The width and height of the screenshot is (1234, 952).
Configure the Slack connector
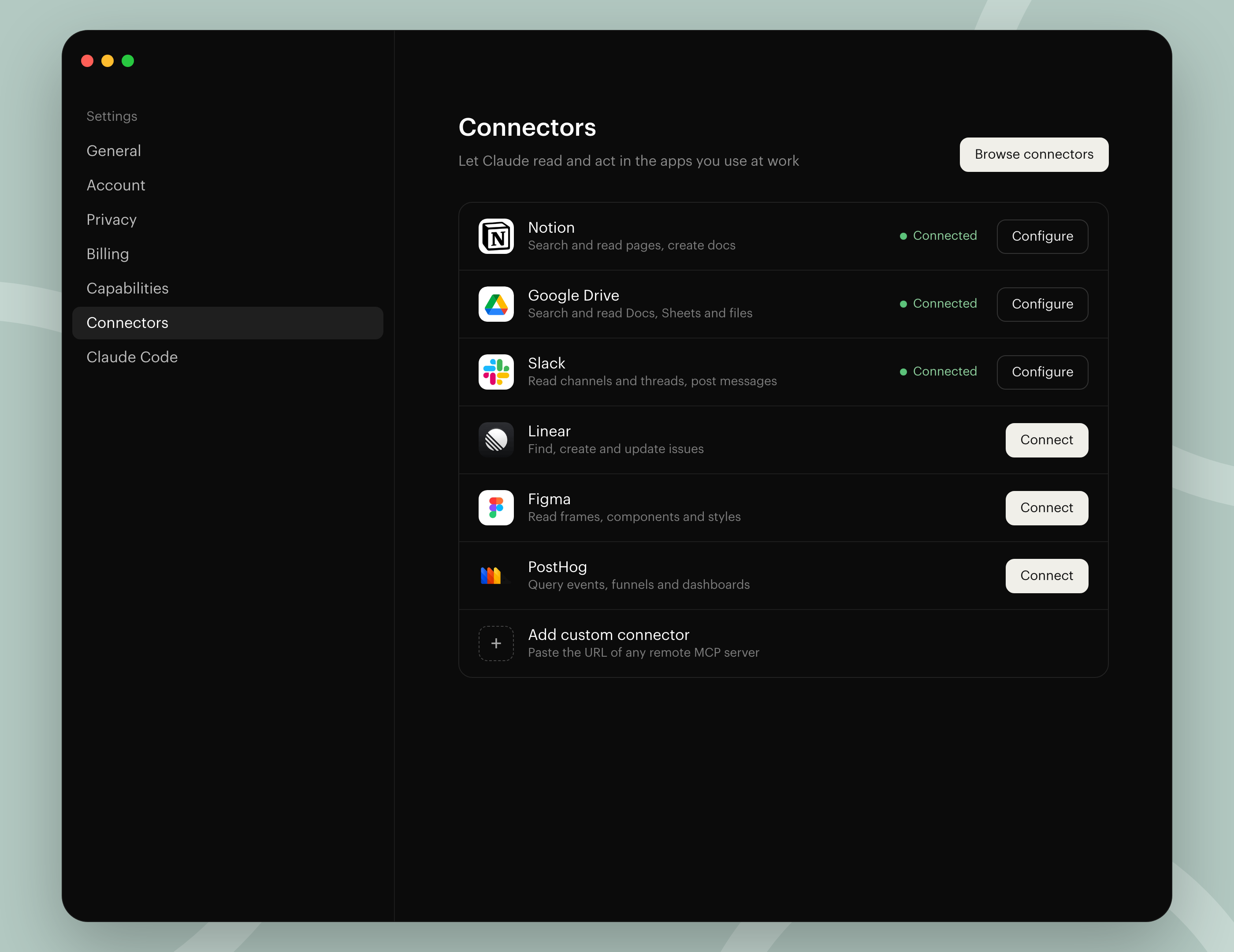(1042, 372)
